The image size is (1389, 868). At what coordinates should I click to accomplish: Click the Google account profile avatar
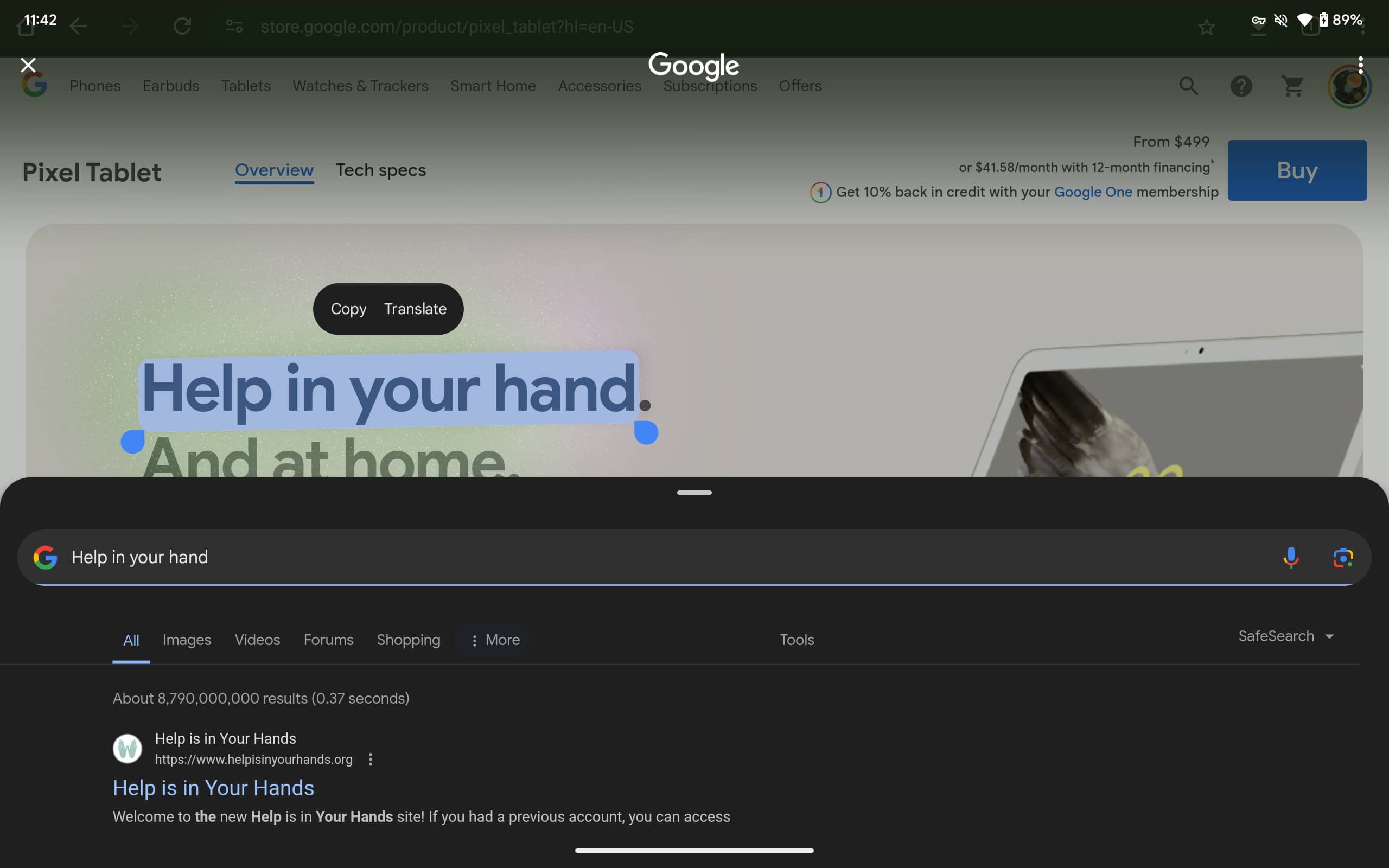click(1350, 86)
